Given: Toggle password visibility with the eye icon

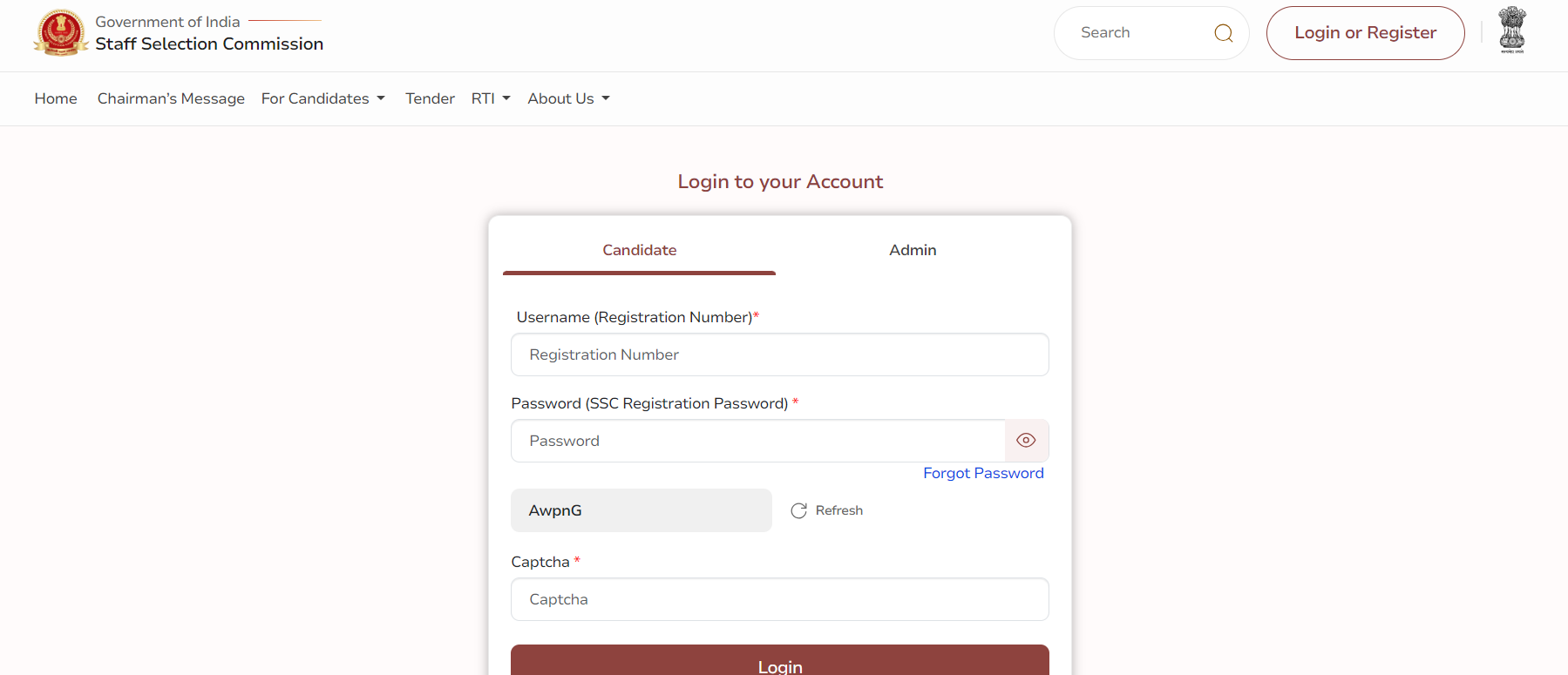Looking at the screenshot, I should (1026, 441).
